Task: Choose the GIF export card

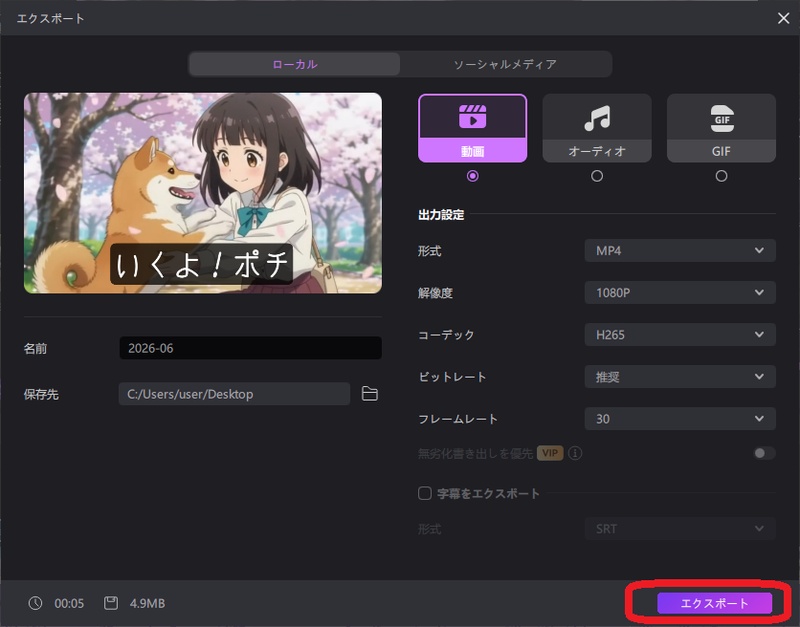Action: 721,128
